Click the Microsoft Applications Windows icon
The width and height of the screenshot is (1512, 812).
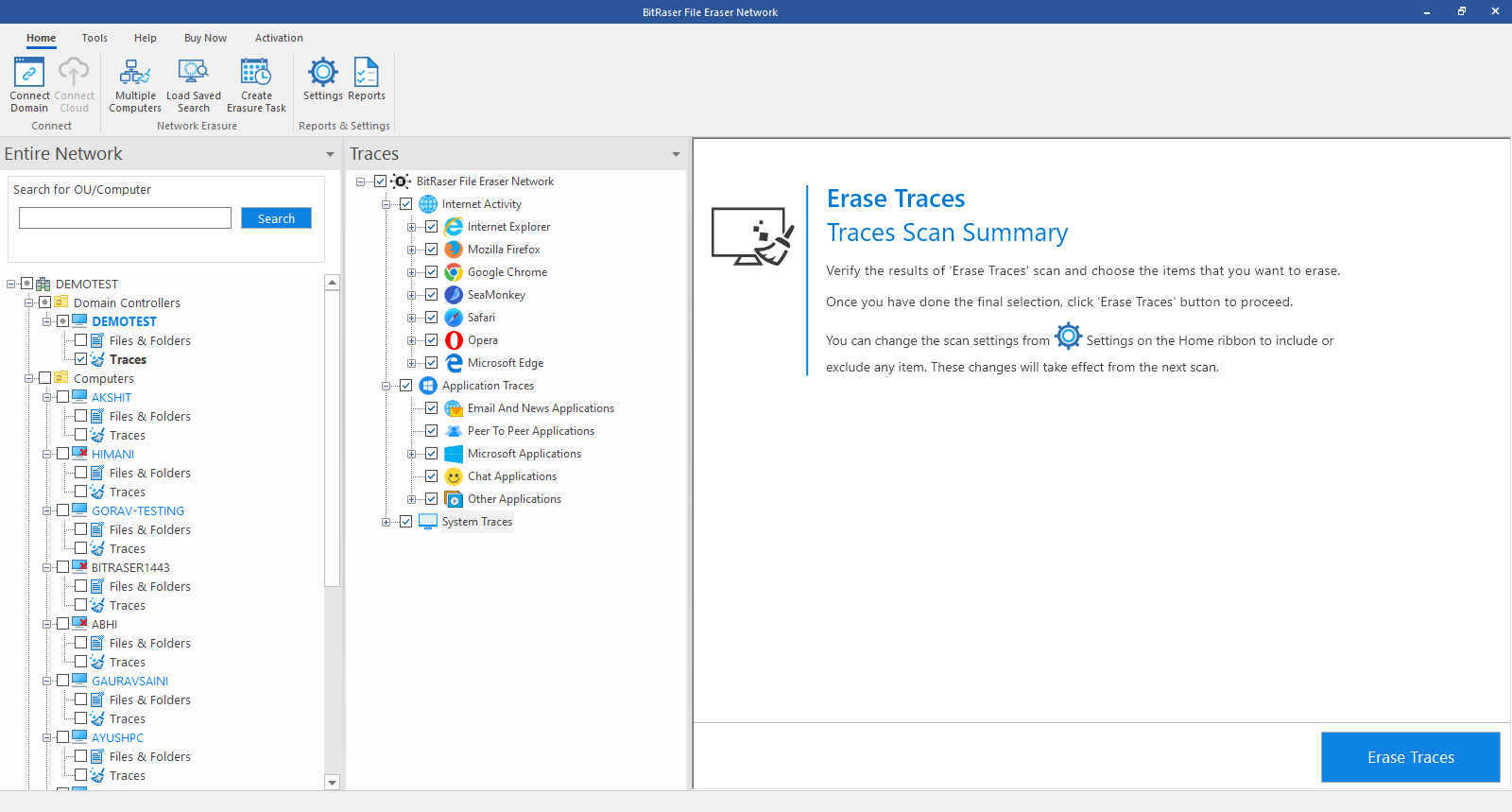(x=454, y=454)
